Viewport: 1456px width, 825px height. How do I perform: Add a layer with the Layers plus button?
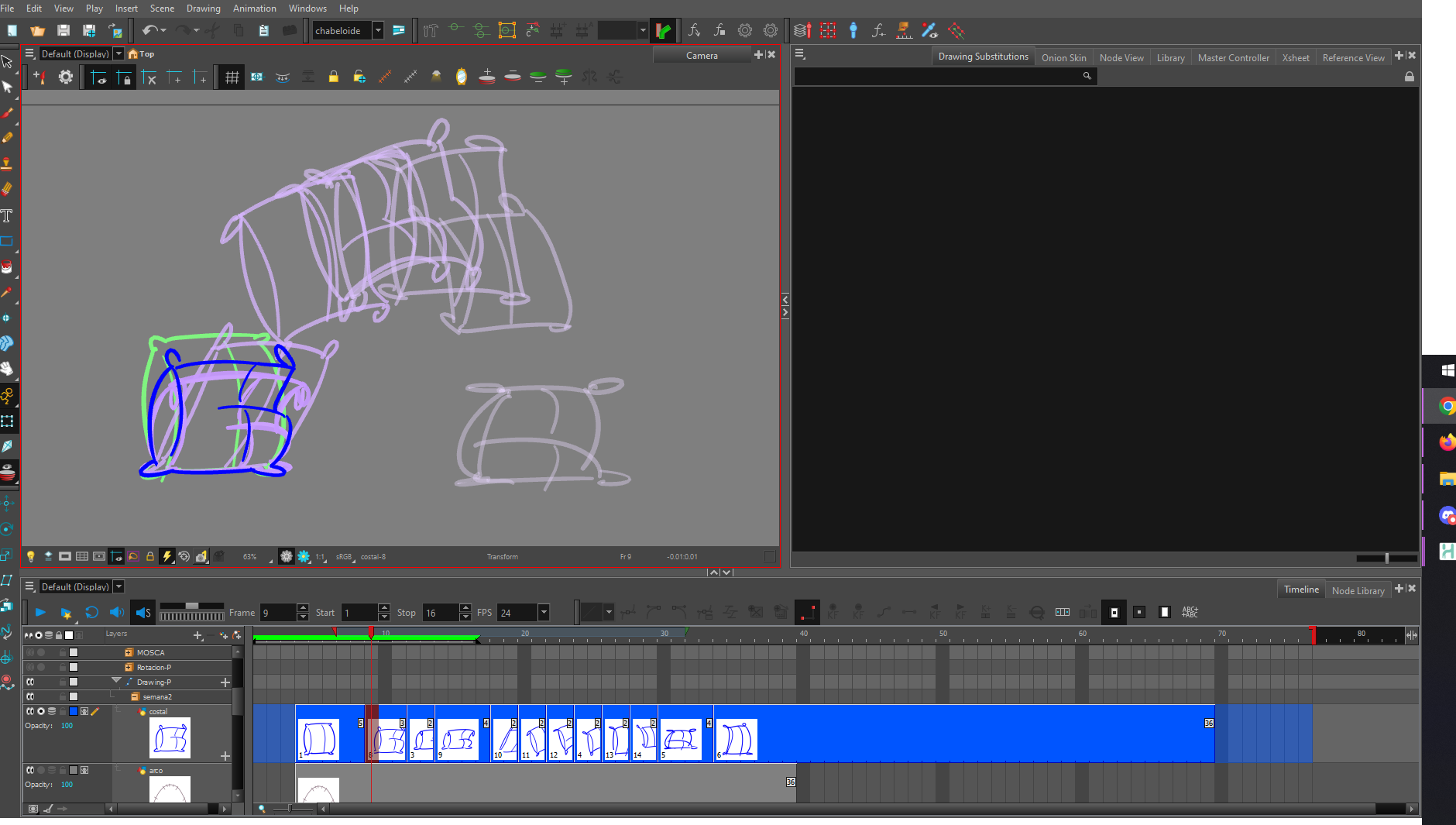point(197,635)
